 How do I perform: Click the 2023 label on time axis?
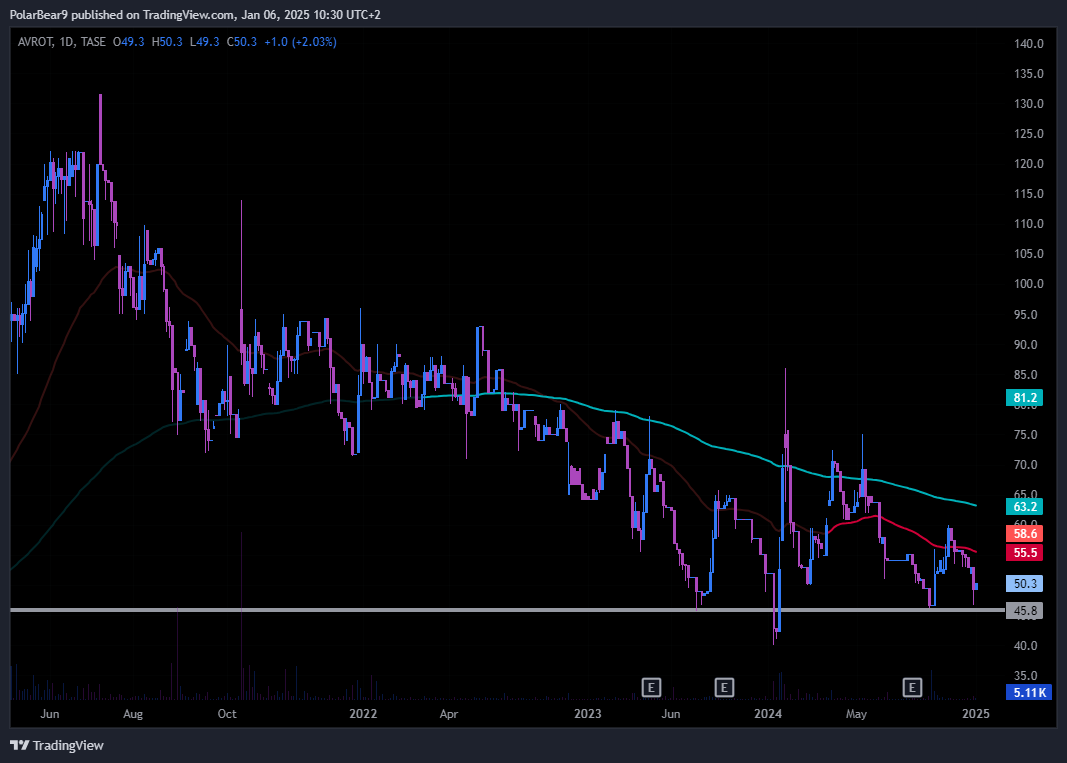pyautogui.click(x=588, y=714)
